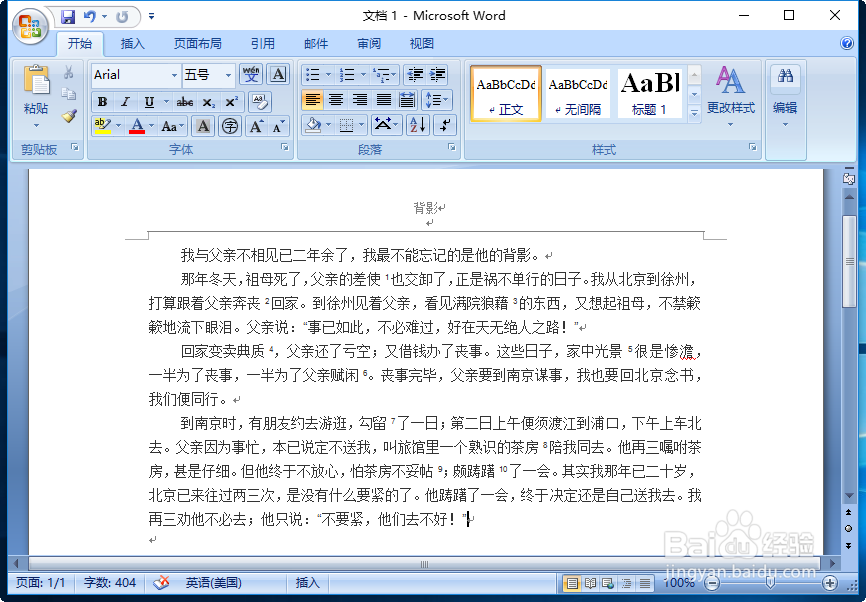Click the Save icon on Quick Access Toolbar
The width and height of the screenshot is (866, 602).
click(x=67, y=15)
